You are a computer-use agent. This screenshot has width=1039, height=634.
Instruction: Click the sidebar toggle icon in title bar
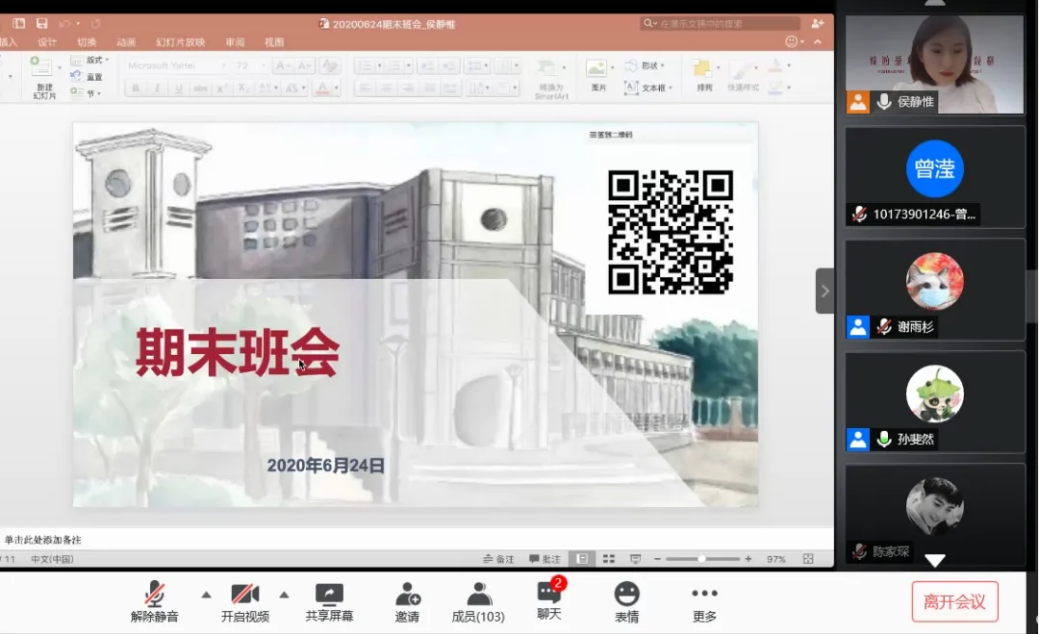(19, 24)
